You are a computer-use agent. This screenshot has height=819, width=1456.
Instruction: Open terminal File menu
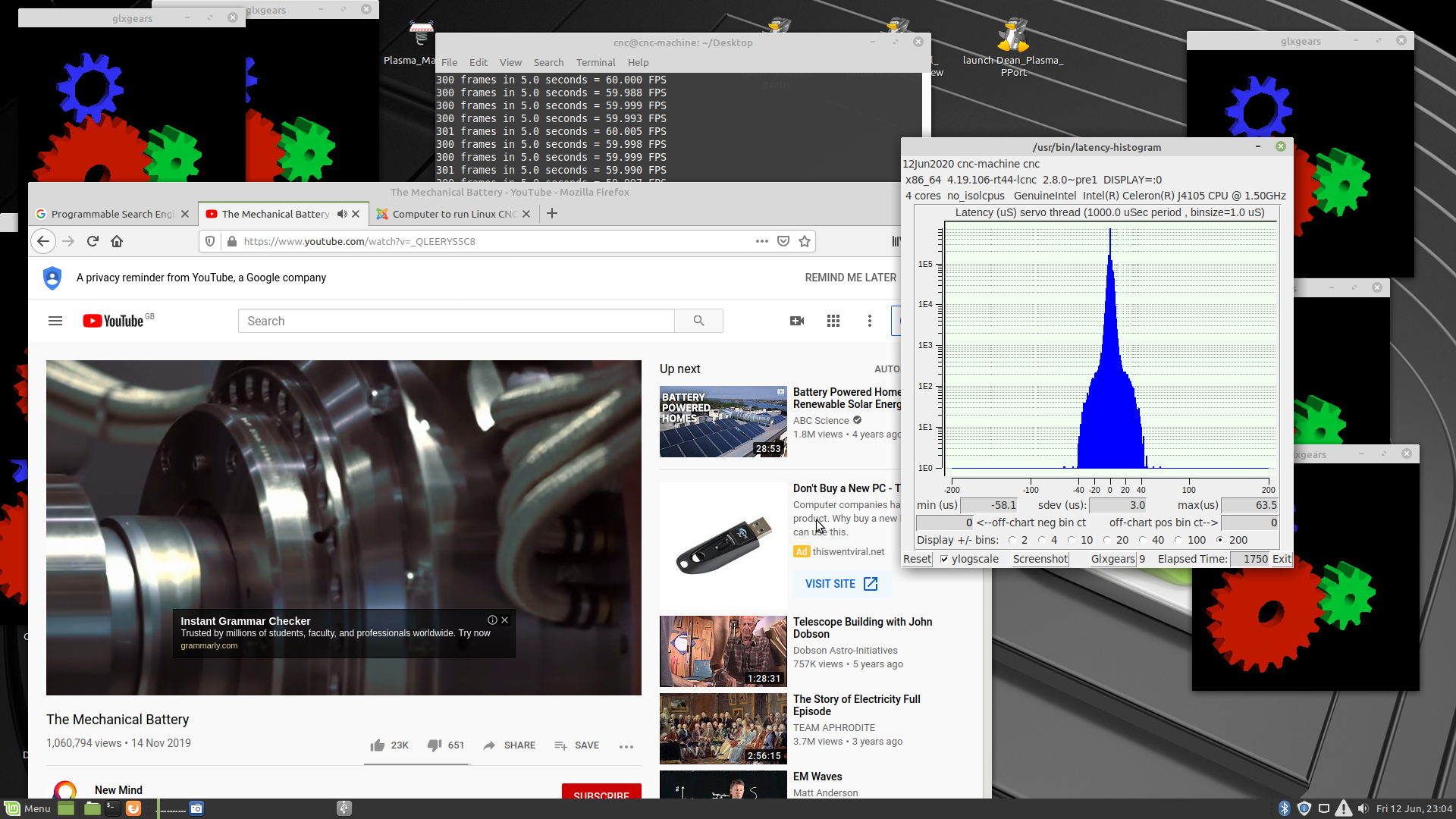(x=449, y=62)
